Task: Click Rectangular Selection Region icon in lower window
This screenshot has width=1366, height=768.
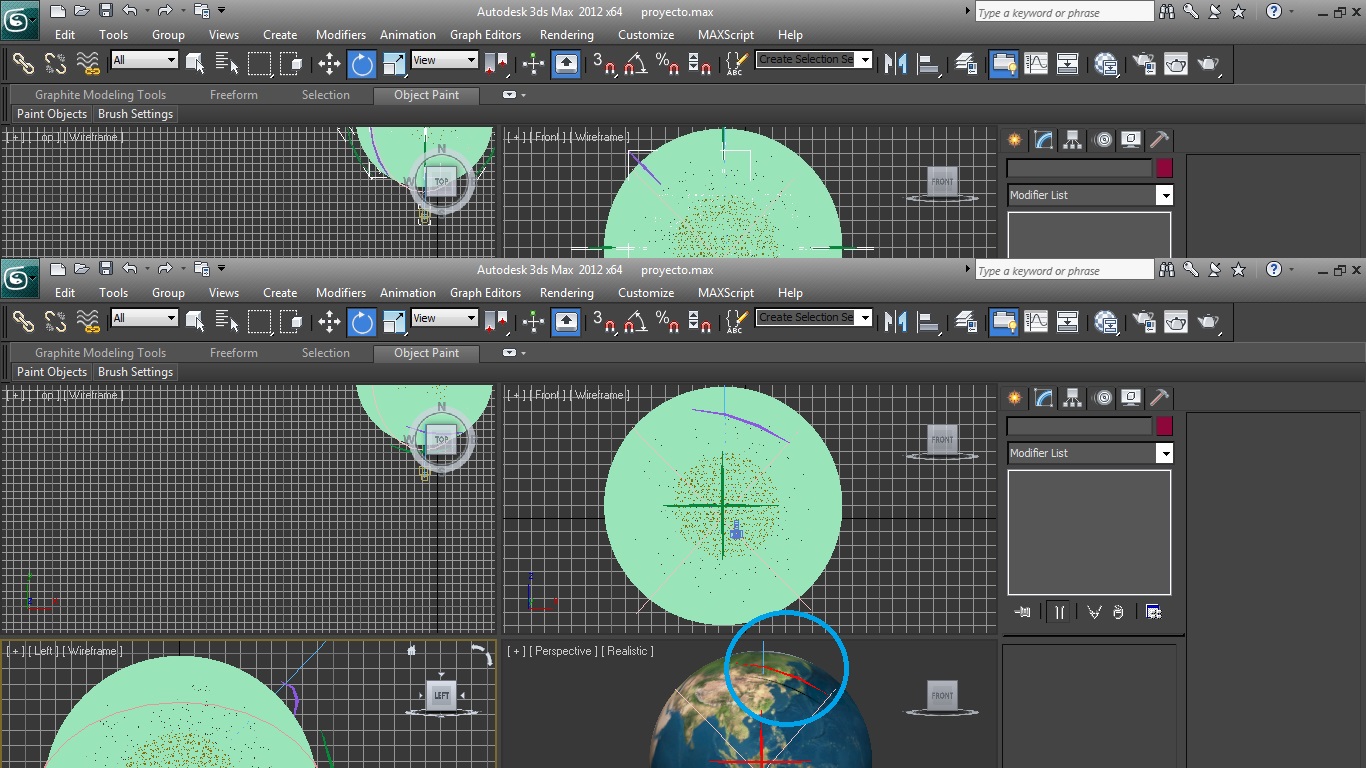Action: click(x=260, y=321)
